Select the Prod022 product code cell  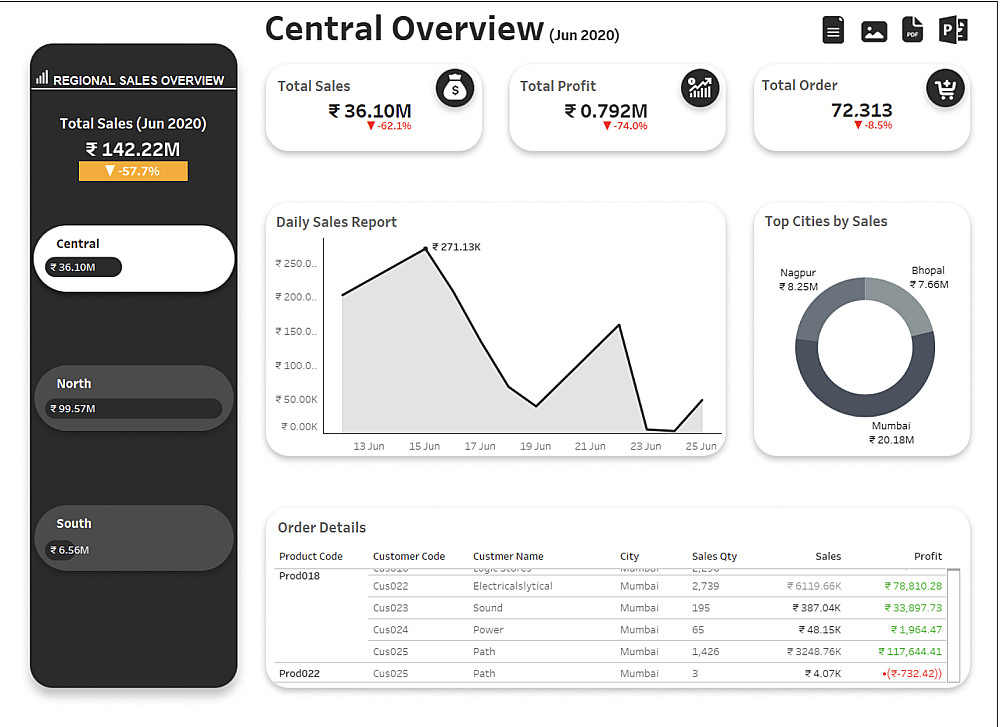(299, 673)
